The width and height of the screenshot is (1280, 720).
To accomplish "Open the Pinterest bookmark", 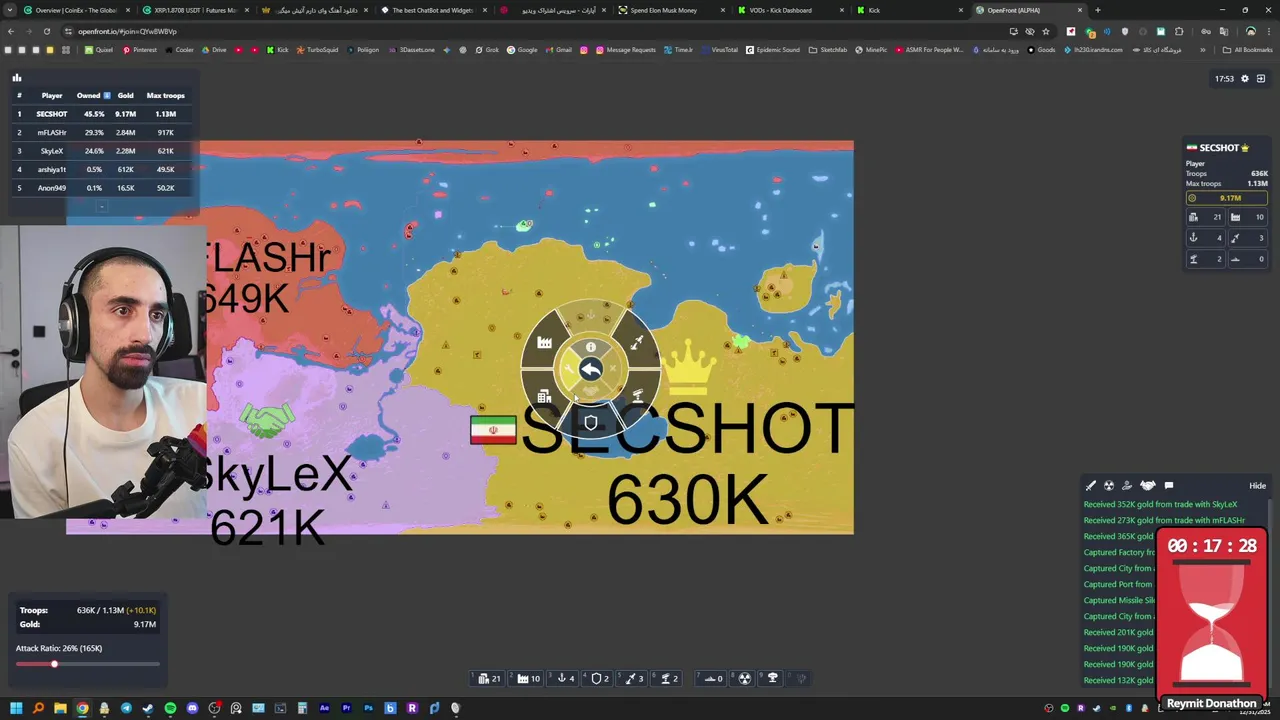I will click(x=140, y=50).
